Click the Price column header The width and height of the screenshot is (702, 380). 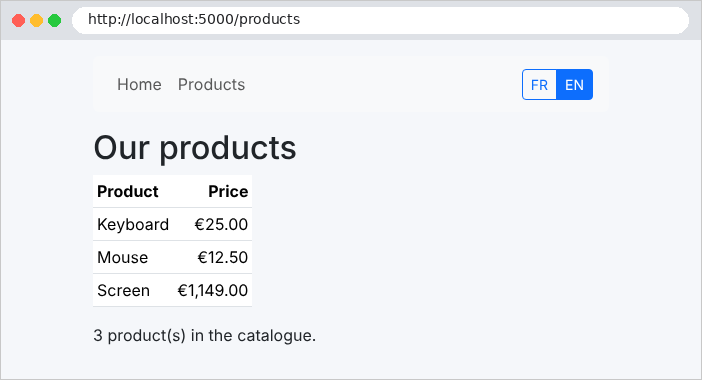pyautogui.click(x=213, y=192)
